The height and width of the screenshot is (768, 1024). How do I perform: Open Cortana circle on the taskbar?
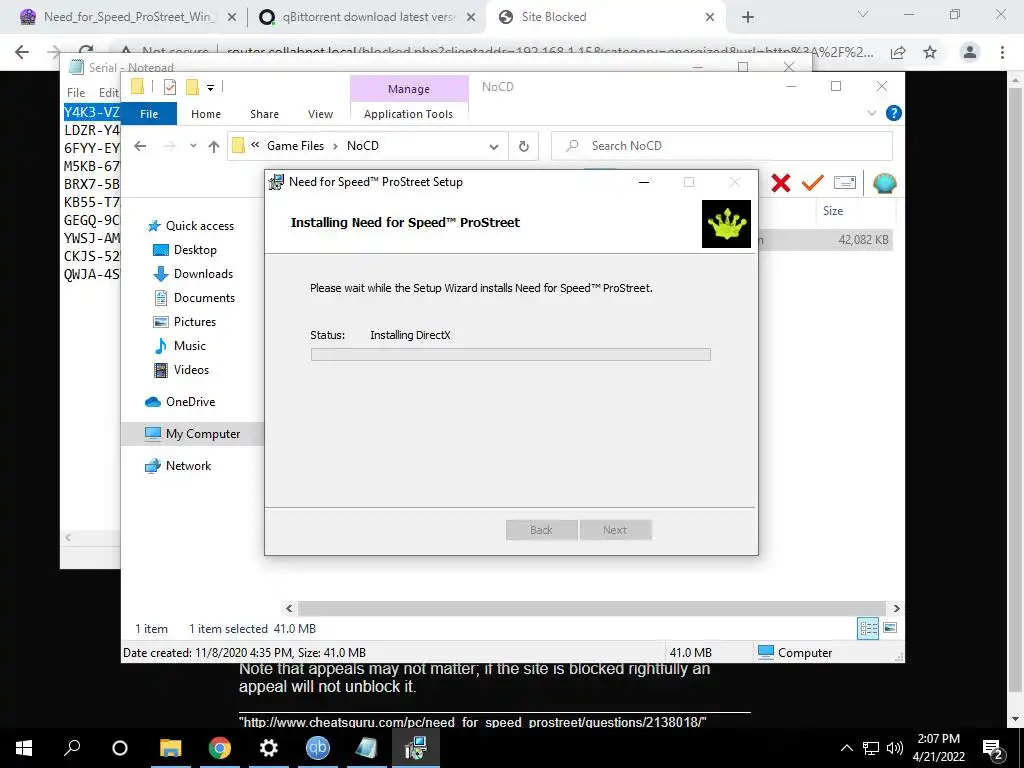tap(120, 748)
